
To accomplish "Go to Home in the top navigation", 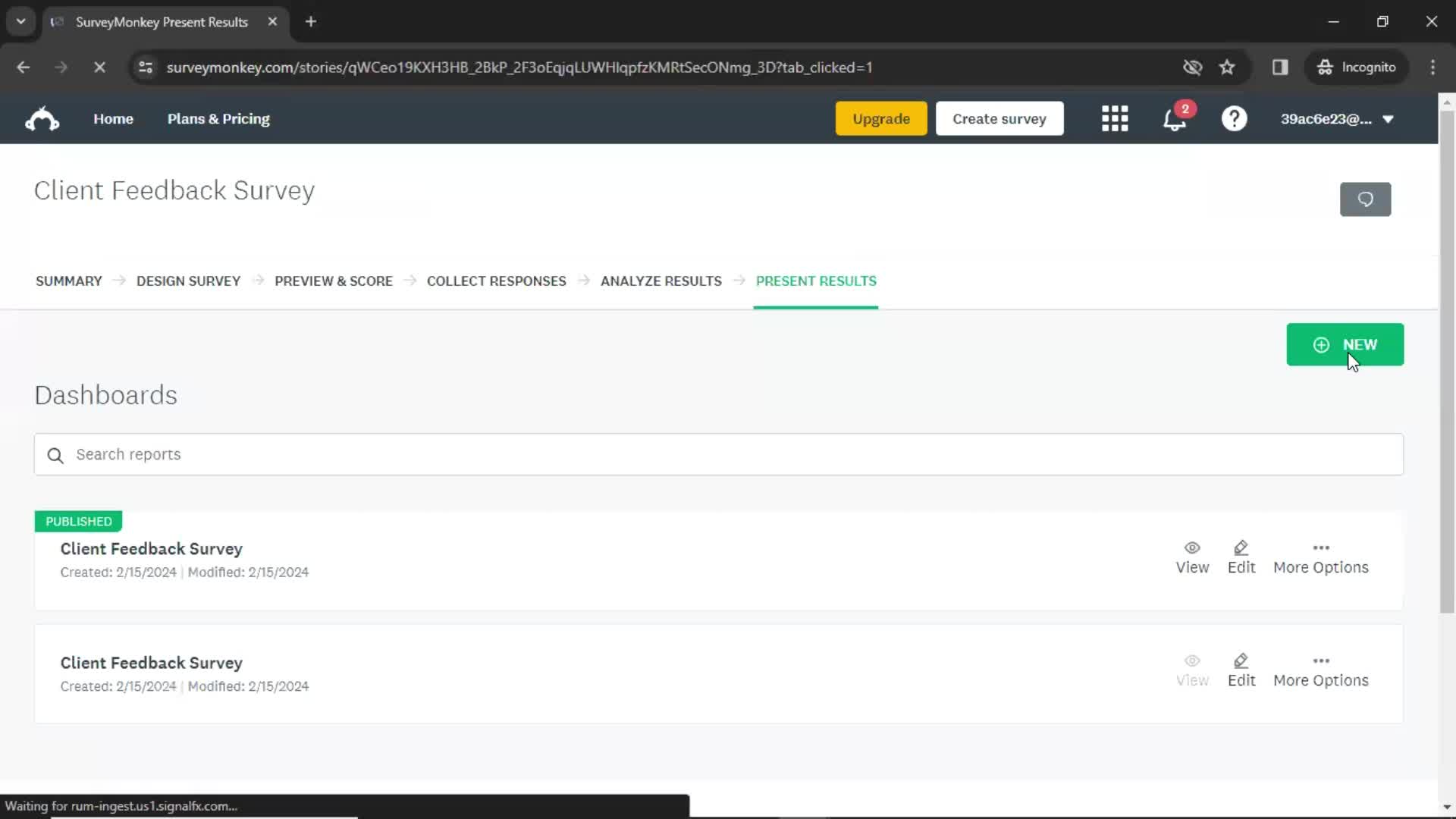I will coord(113,119).
